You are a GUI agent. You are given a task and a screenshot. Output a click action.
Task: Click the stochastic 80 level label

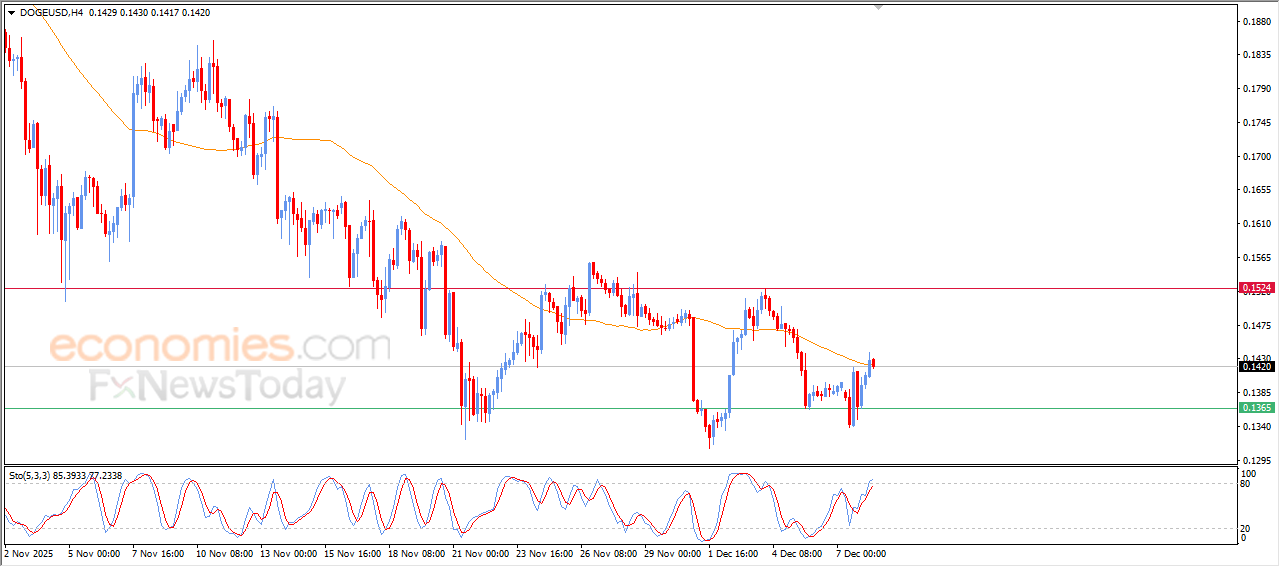pos(1246,484)
